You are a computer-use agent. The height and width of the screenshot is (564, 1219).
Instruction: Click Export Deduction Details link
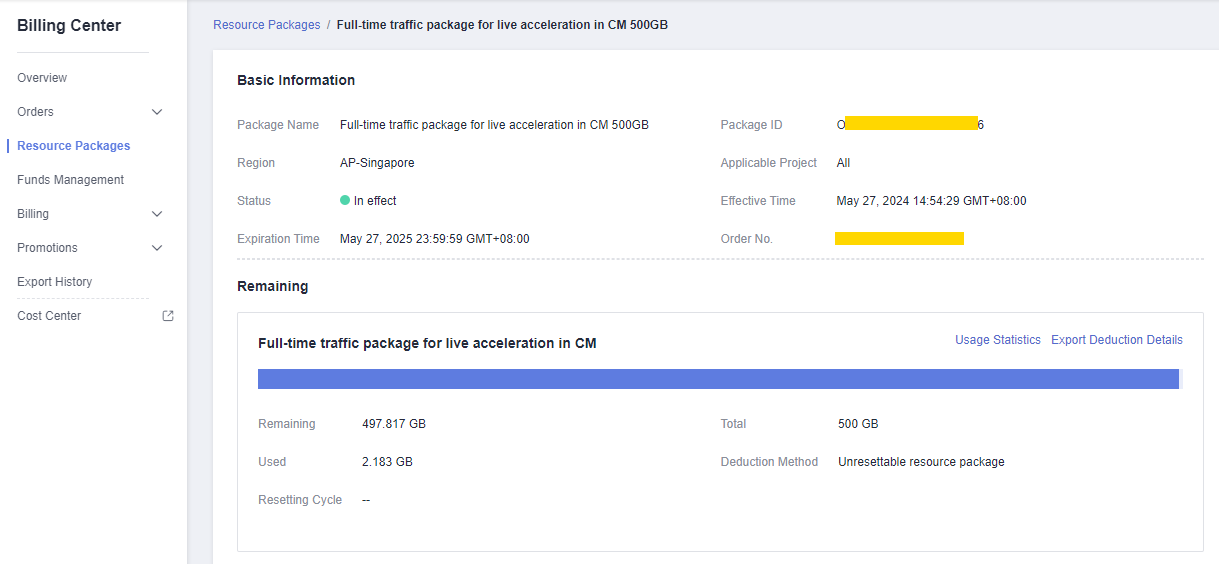pyautogui.click(x=1116, y=340)
